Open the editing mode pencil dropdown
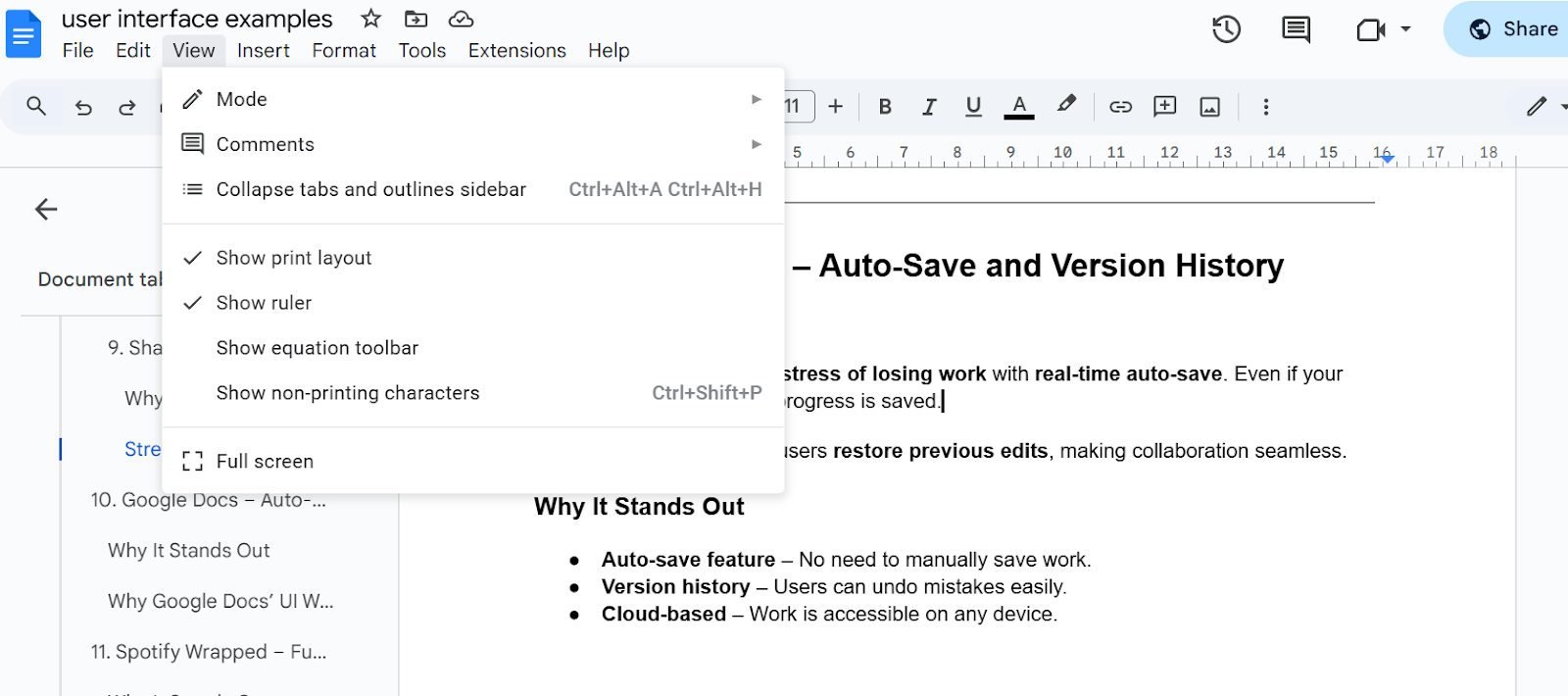The width and height of the screenshot is (1568, 696). [1545, 106]
